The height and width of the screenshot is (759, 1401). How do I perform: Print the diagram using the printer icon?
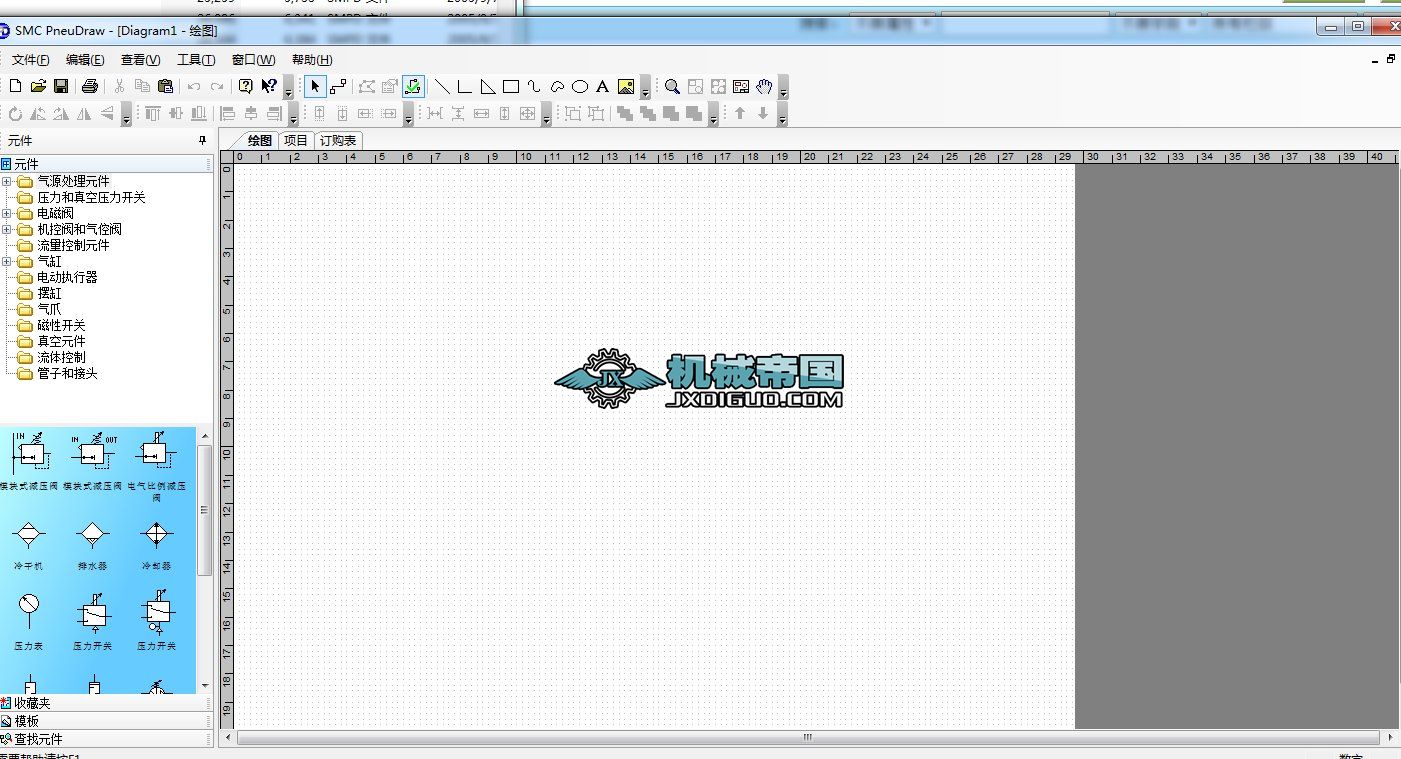[x=90, y=87]
